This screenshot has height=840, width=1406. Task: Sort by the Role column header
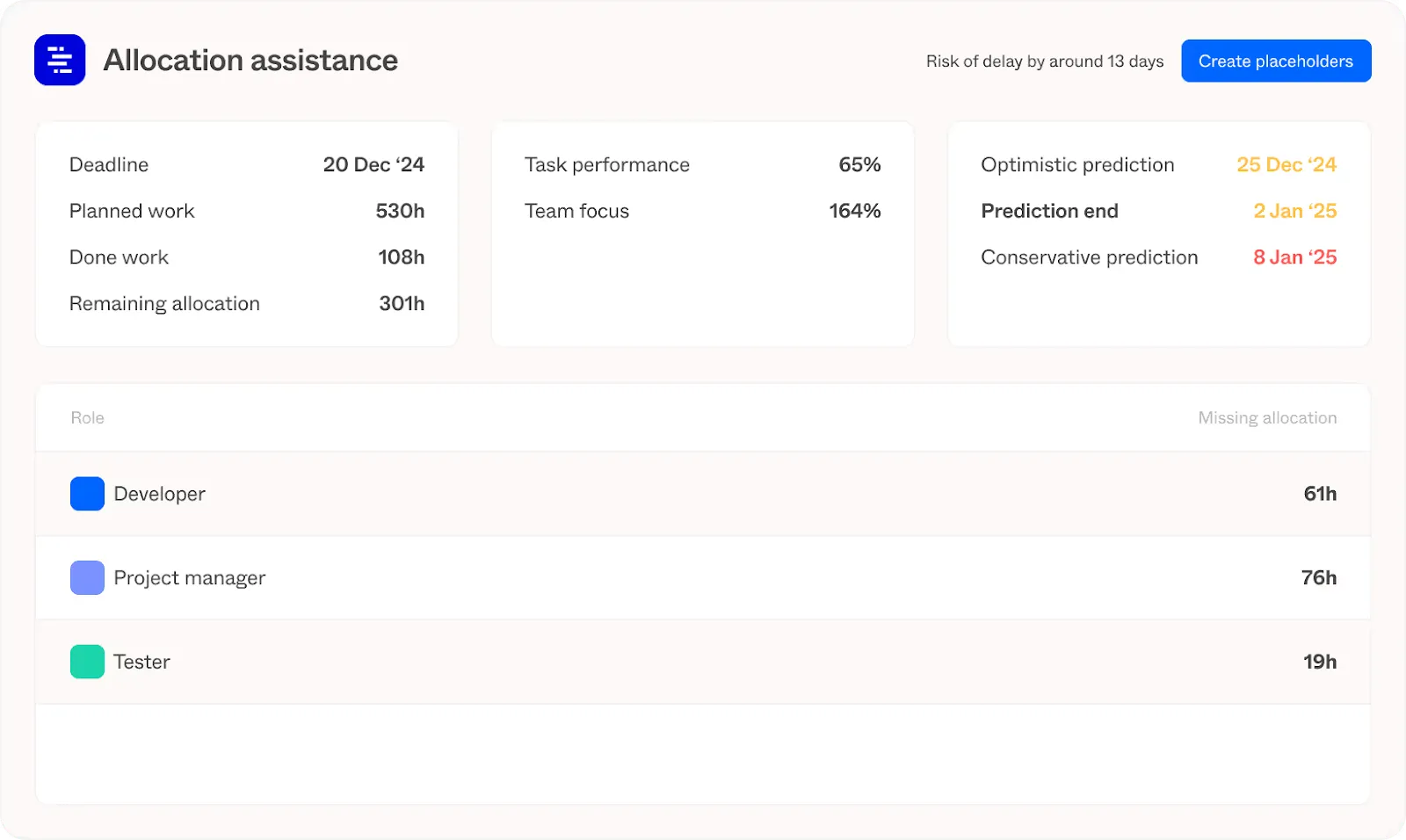click(88, 418)
